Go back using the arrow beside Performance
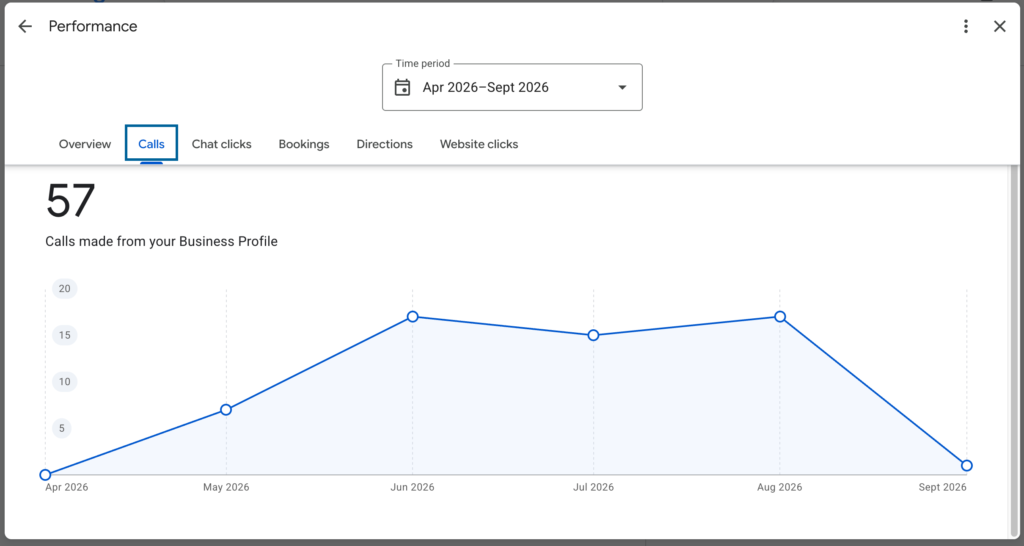 25,26
